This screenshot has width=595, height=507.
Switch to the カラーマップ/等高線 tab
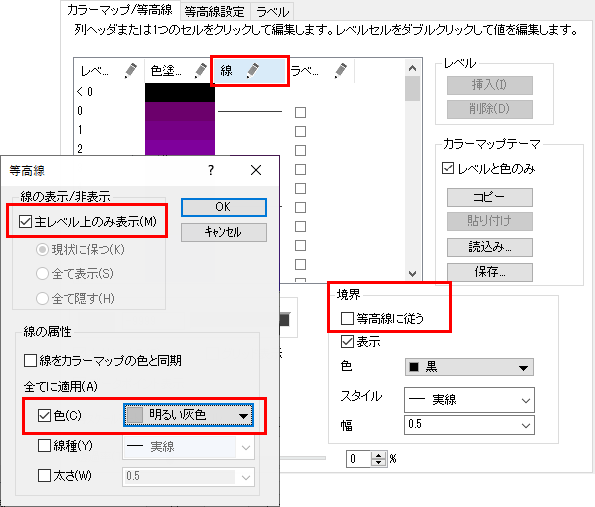click(120, 10)
